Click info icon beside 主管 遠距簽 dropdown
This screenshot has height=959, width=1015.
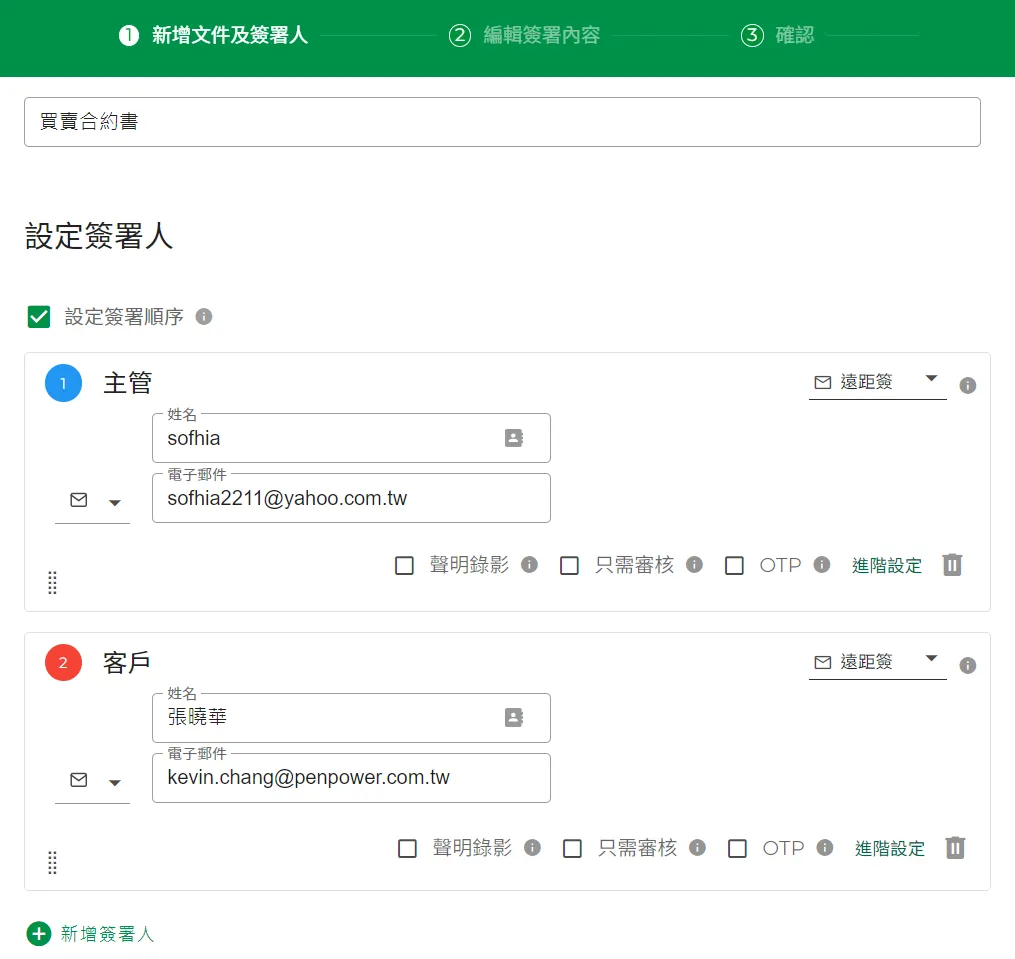click(x=968, y=385)
